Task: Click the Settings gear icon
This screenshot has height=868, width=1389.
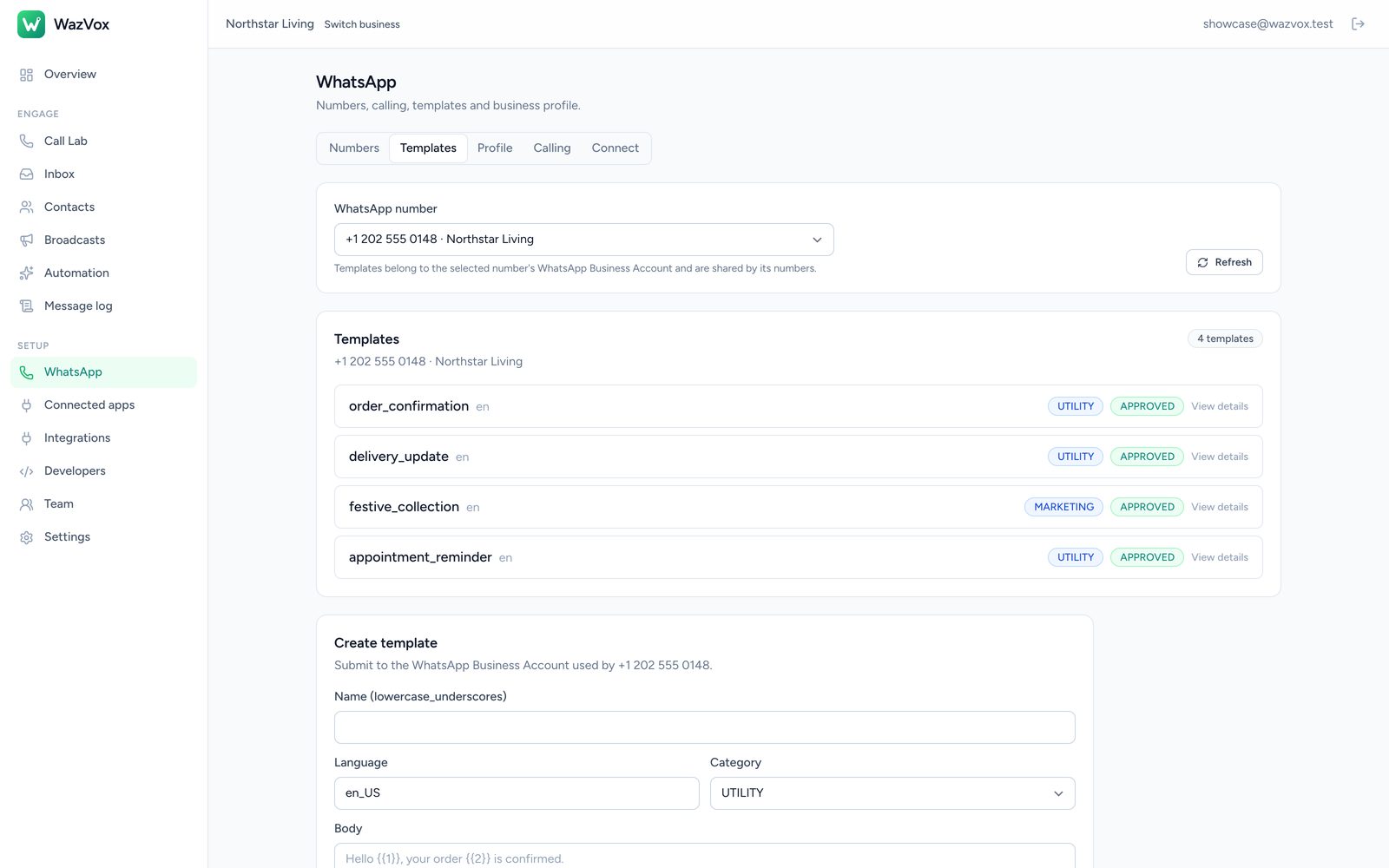Action: [27, 536]
